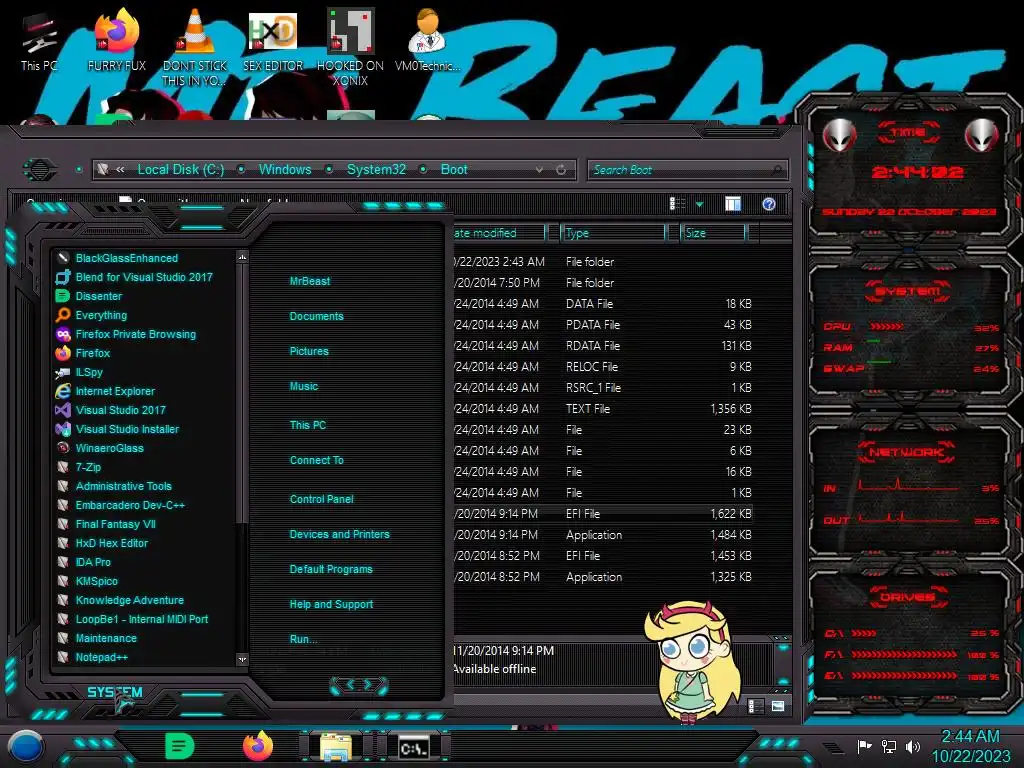Click the change view icon in Explorer

[677, 204]
